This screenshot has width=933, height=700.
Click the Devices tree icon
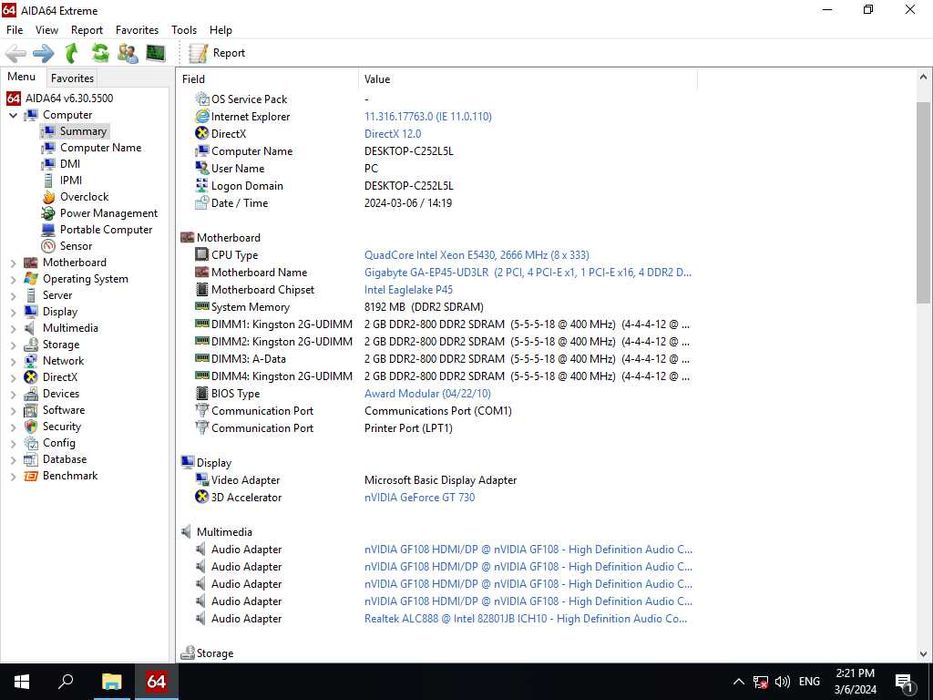point(31,393)
